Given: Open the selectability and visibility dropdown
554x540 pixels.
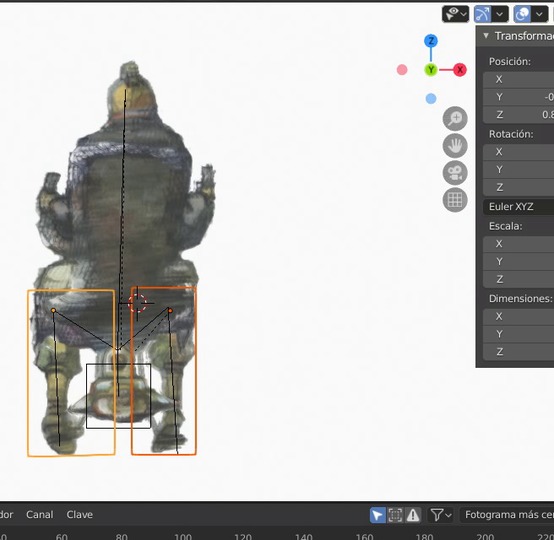Looking at the screenshot, I should [x=455, y=14].
